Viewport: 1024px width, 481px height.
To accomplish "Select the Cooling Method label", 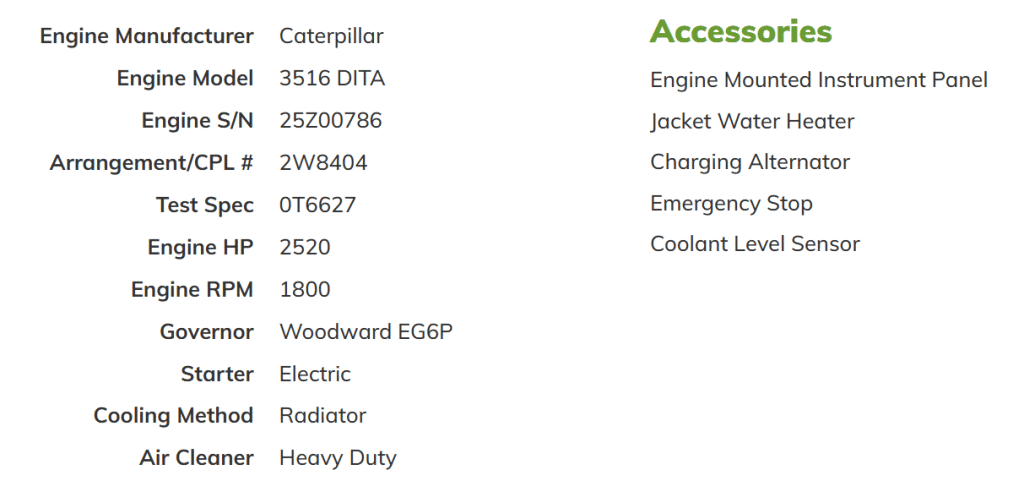I will pyautogui.click(x=173, y=416).
